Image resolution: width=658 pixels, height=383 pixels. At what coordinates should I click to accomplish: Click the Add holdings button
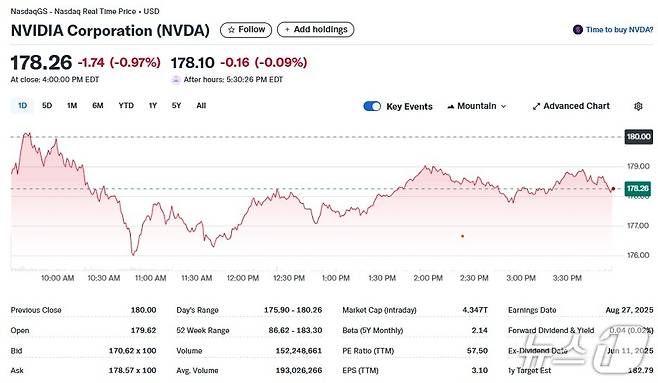coord(316,30)
